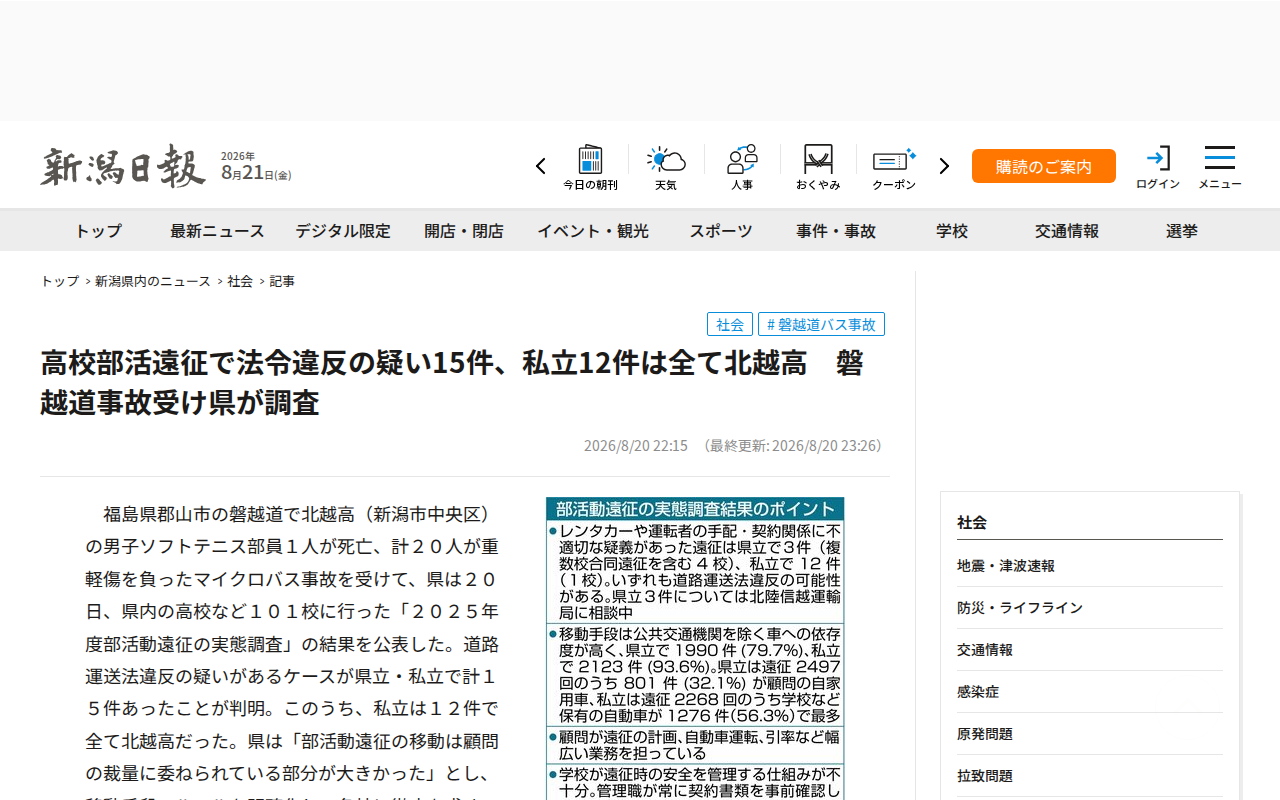Image resolution: width=1280 pixels, height=800 pixels.
Task: Click the login (ログイン) icon
Action: (x=1158, y=167)
